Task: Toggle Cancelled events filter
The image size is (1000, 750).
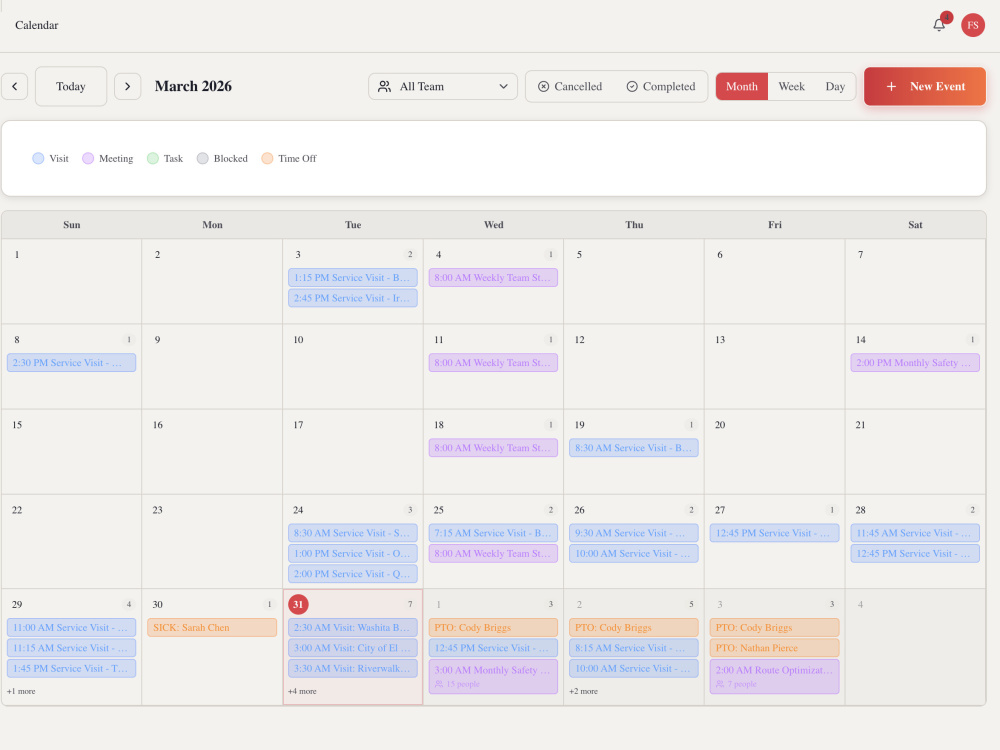Action: point(570,86)
